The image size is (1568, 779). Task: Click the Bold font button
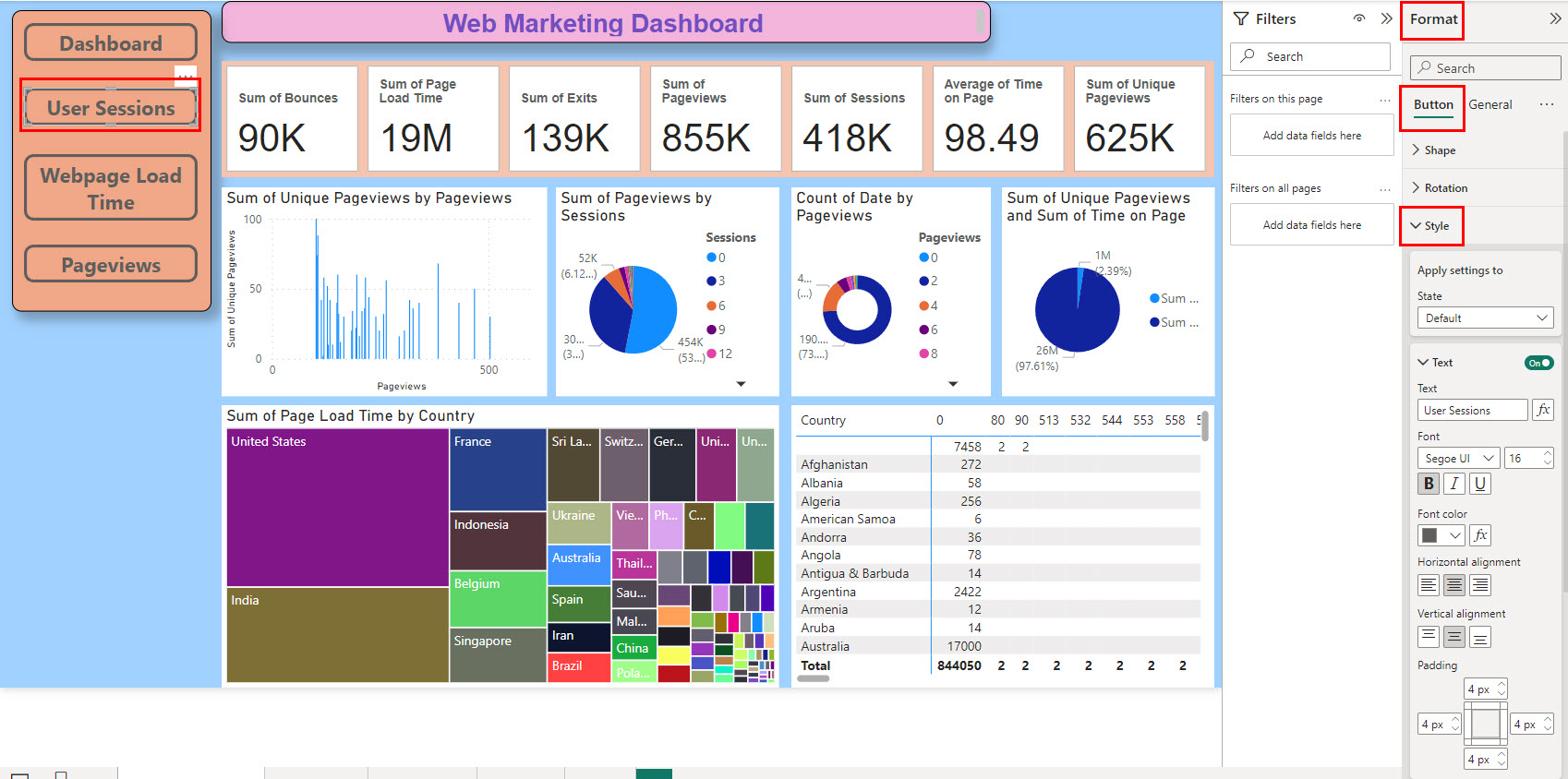point(1429,484)
